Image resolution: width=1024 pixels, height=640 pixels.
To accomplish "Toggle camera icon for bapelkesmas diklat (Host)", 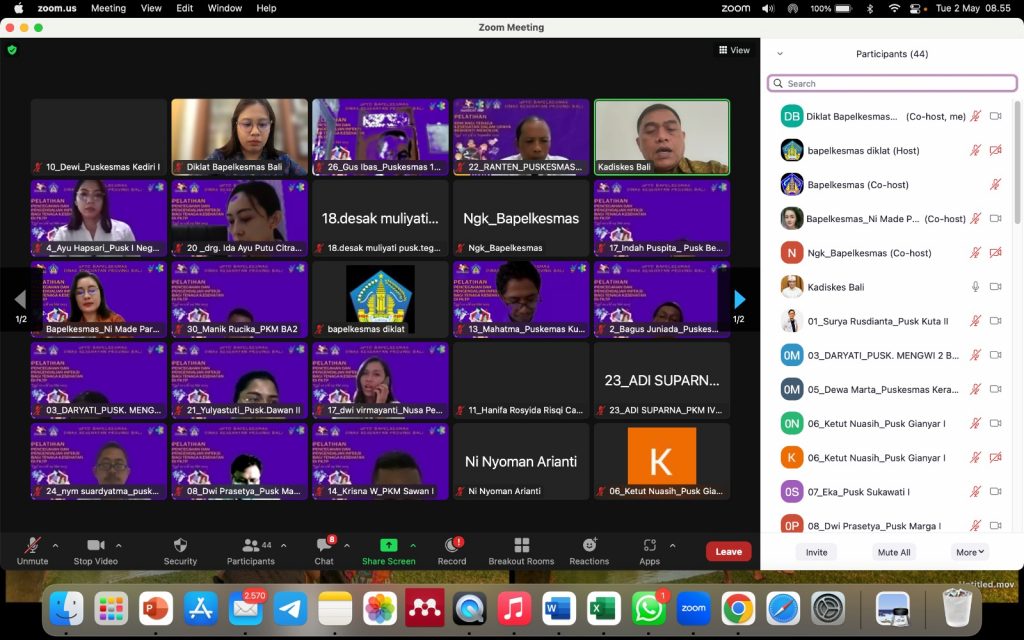I will [x=995, y=150].
